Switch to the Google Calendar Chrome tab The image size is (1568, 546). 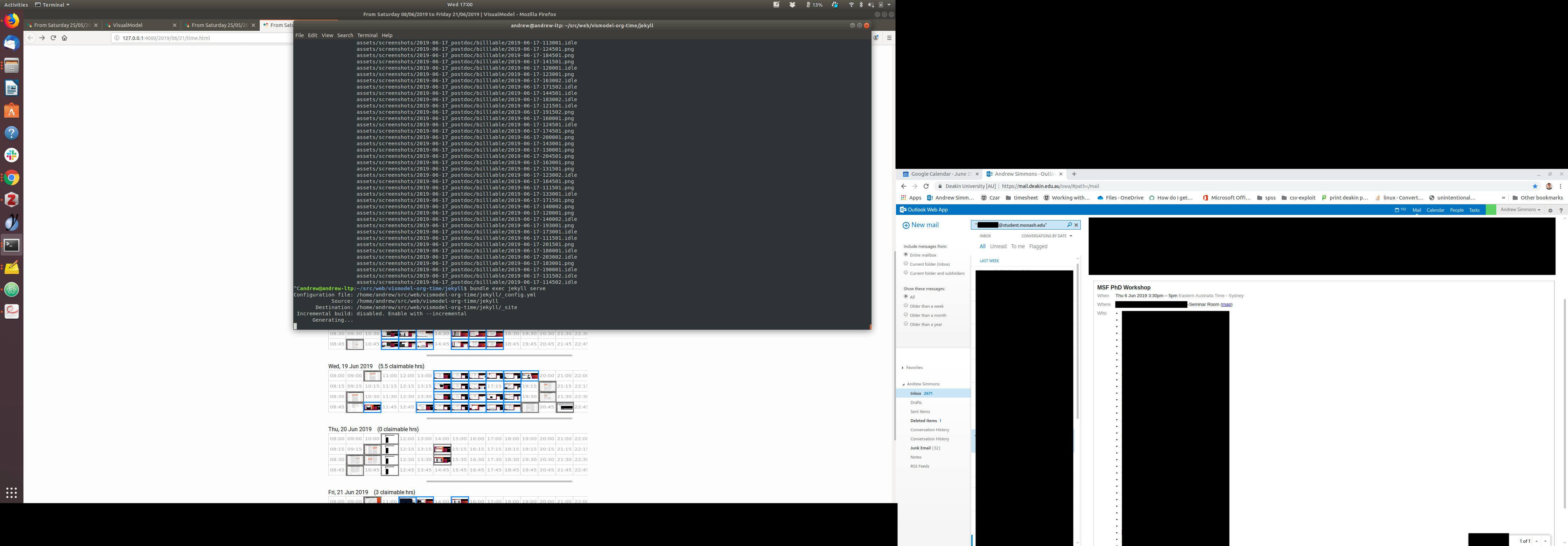pyautogui.click(x=937, y=174)
